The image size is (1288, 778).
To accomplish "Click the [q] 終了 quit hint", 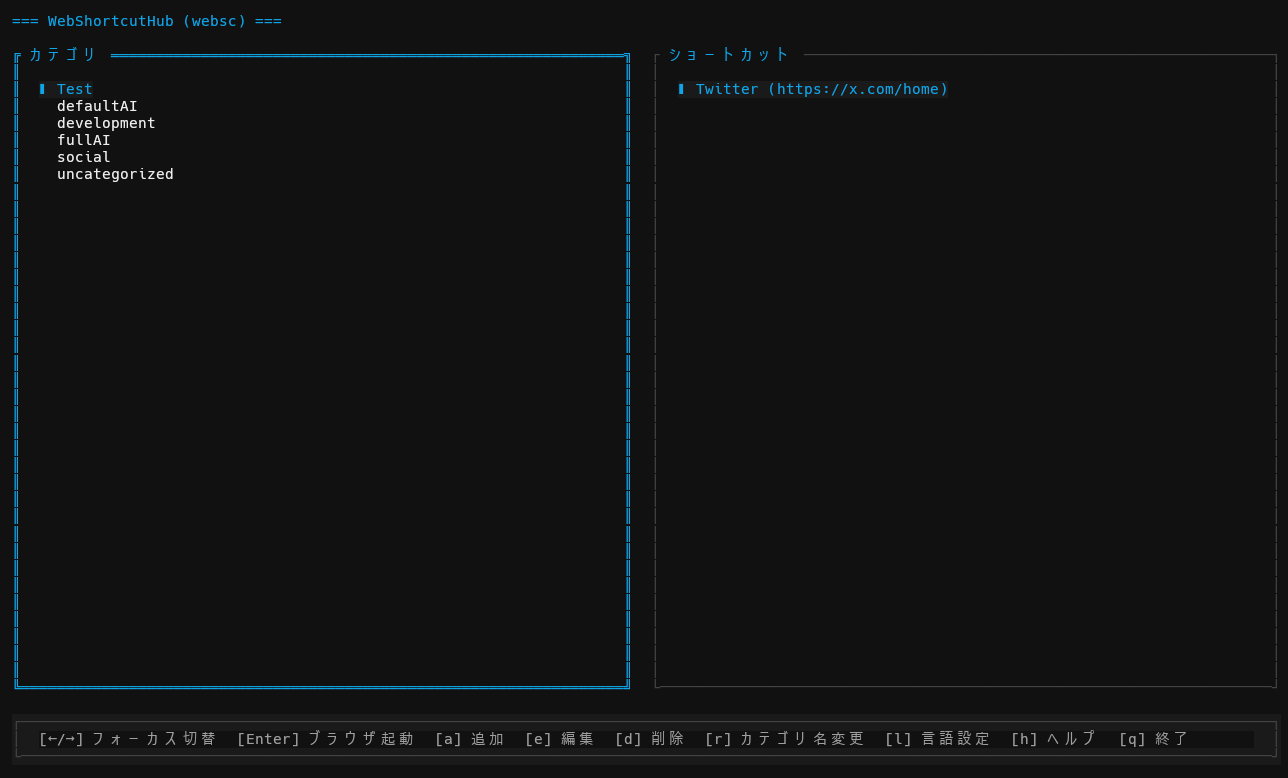I will pyautogui.click(x=1154, y=739).
